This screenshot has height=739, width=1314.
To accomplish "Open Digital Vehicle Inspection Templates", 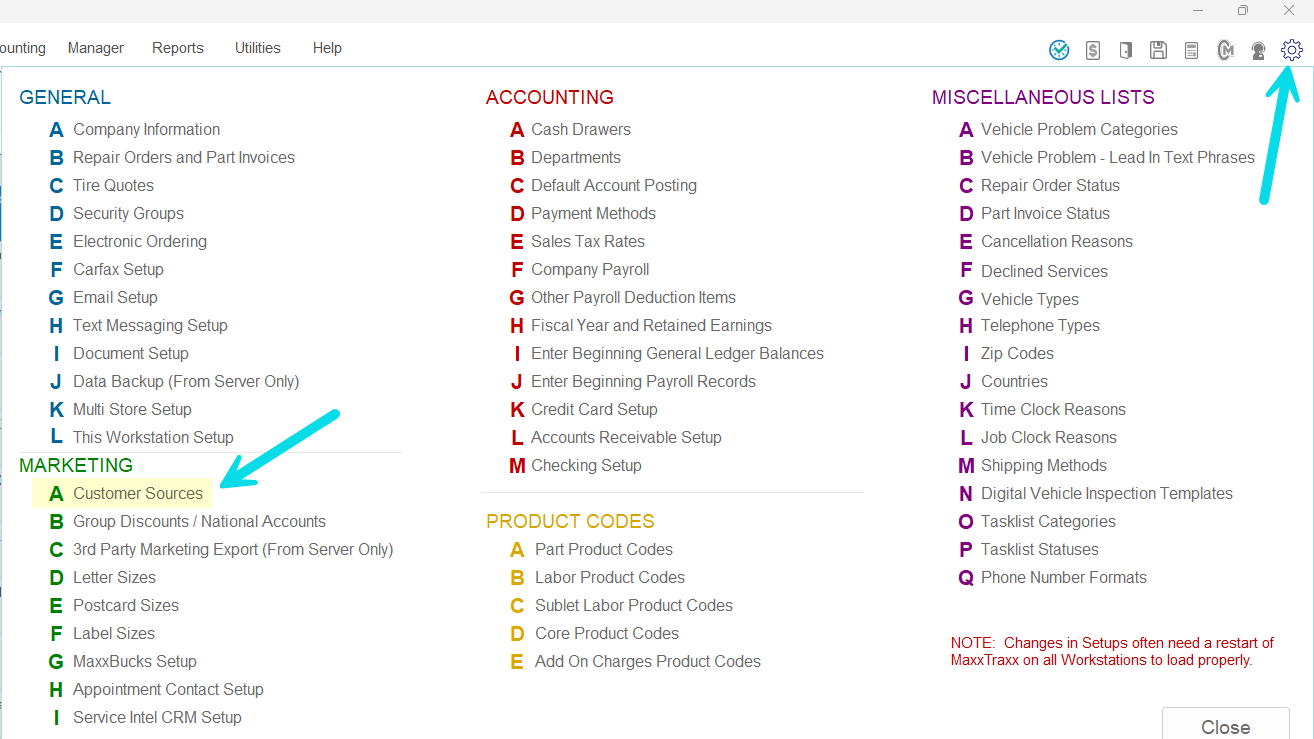I will tap(1106, 493).
